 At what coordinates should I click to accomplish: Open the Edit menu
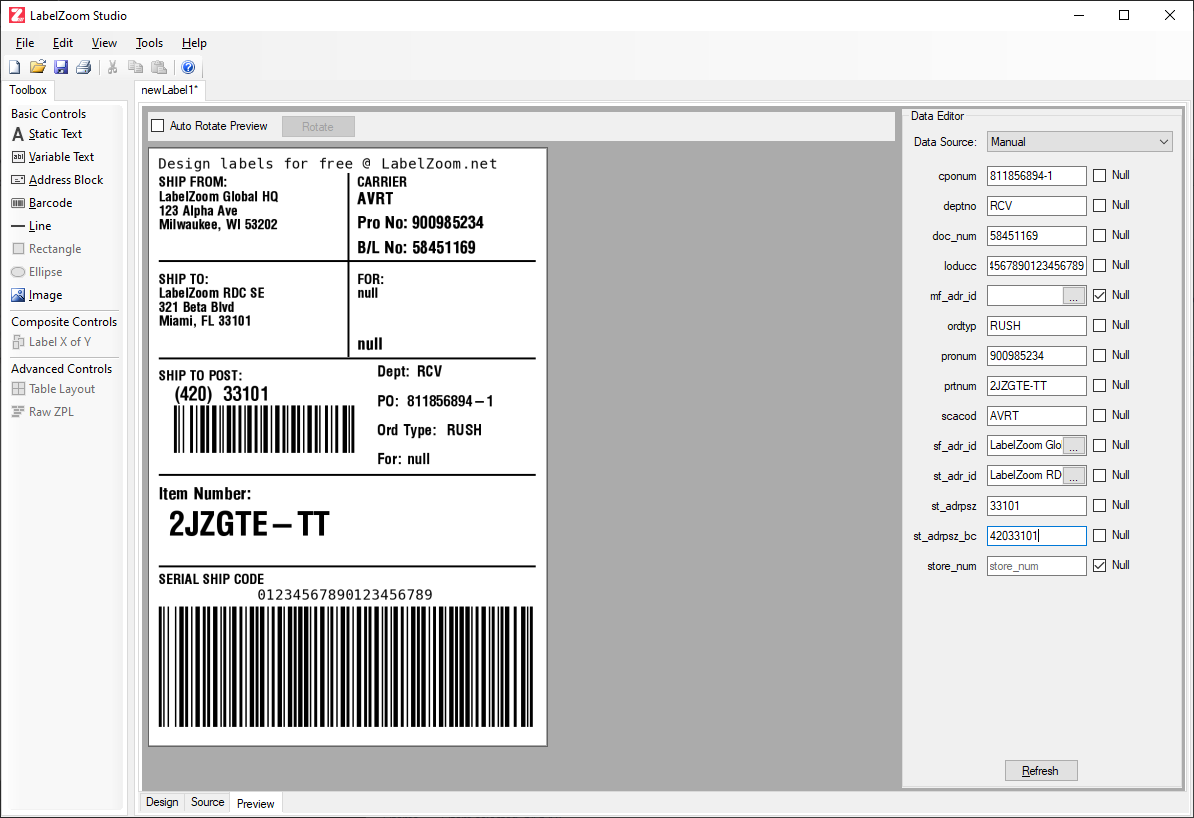(62, 43)
